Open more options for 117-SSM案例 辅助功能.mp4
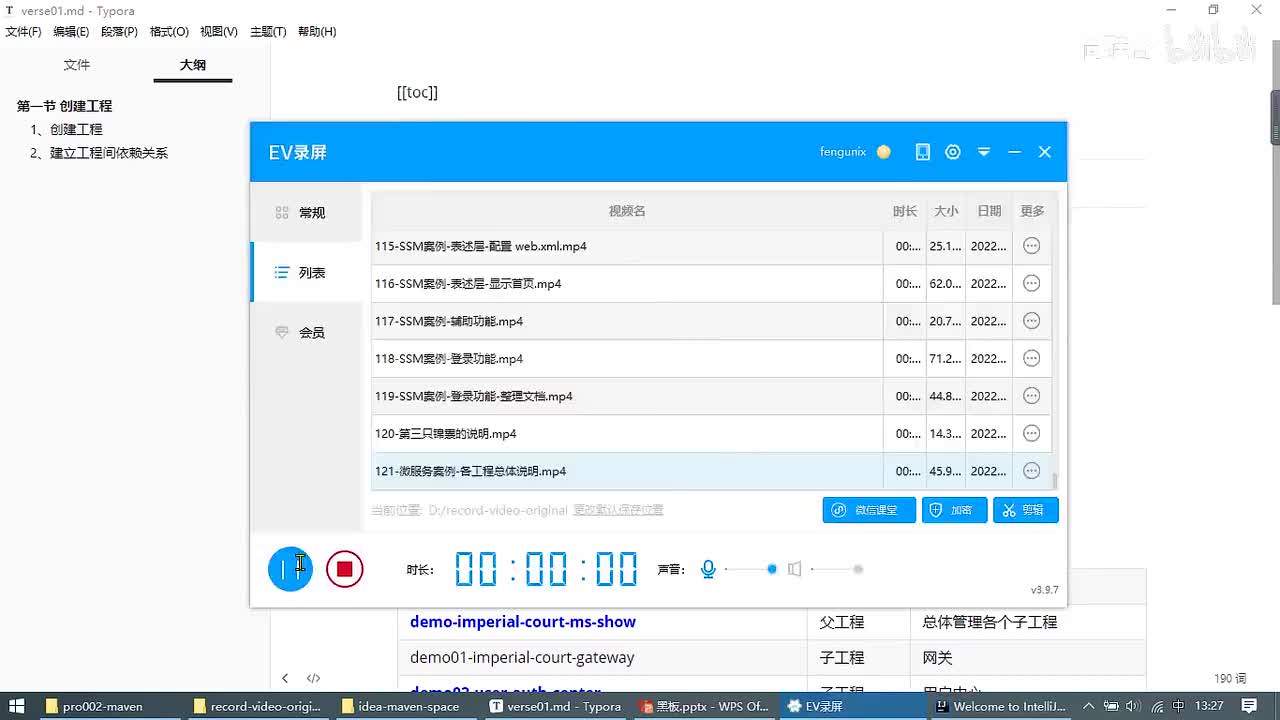 (x=1032, y=321)
